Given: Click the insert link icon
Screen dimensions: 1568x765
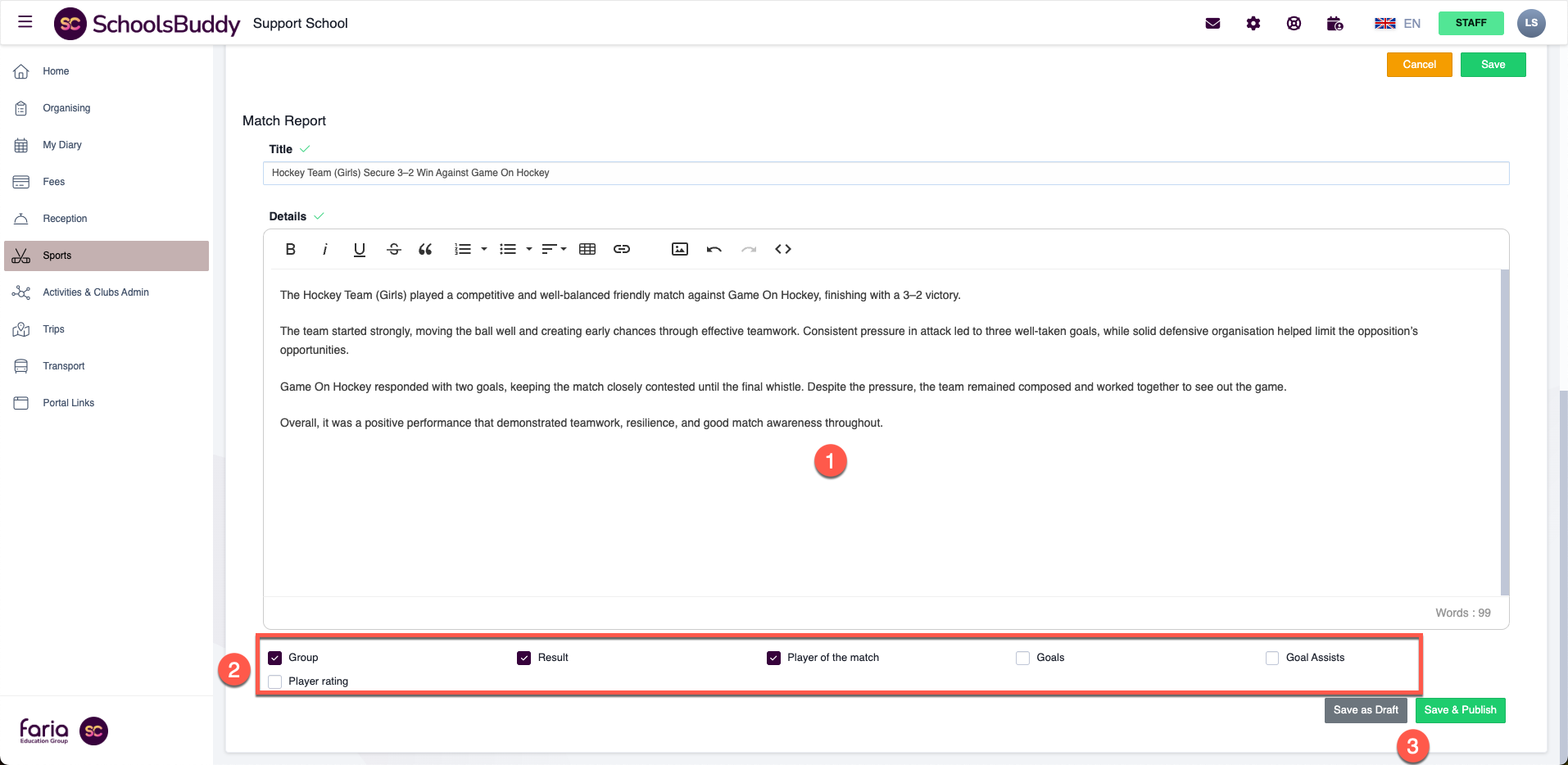Looking at the screenshot, I should (x=622, y=249).
